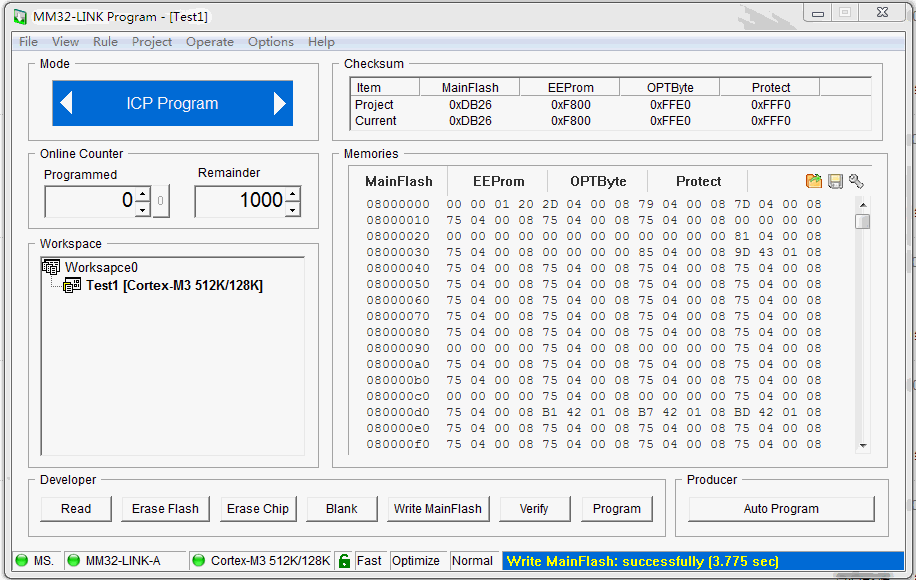Click memory address 080000f0

click(x=398, y=444)
